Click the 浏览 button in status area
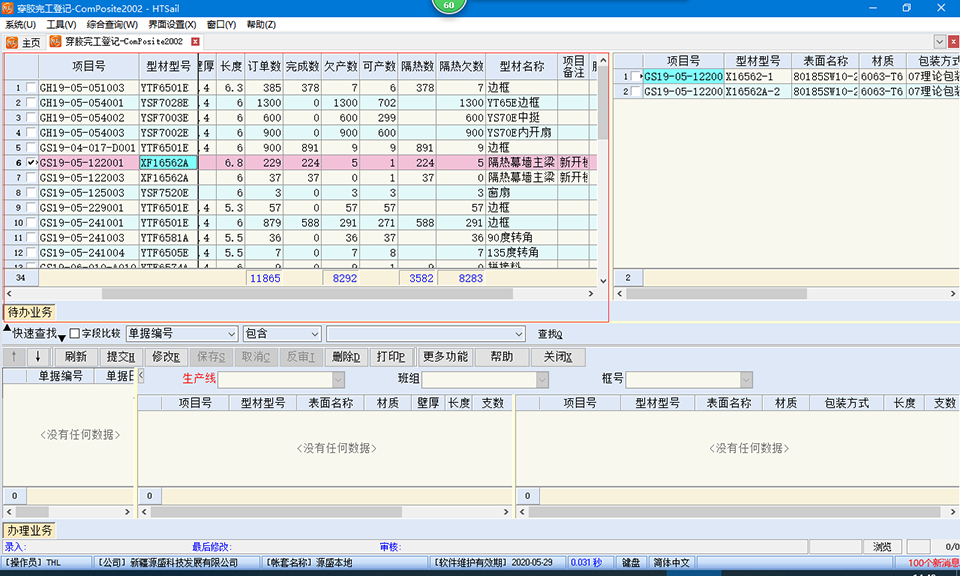 coord(882,547)
